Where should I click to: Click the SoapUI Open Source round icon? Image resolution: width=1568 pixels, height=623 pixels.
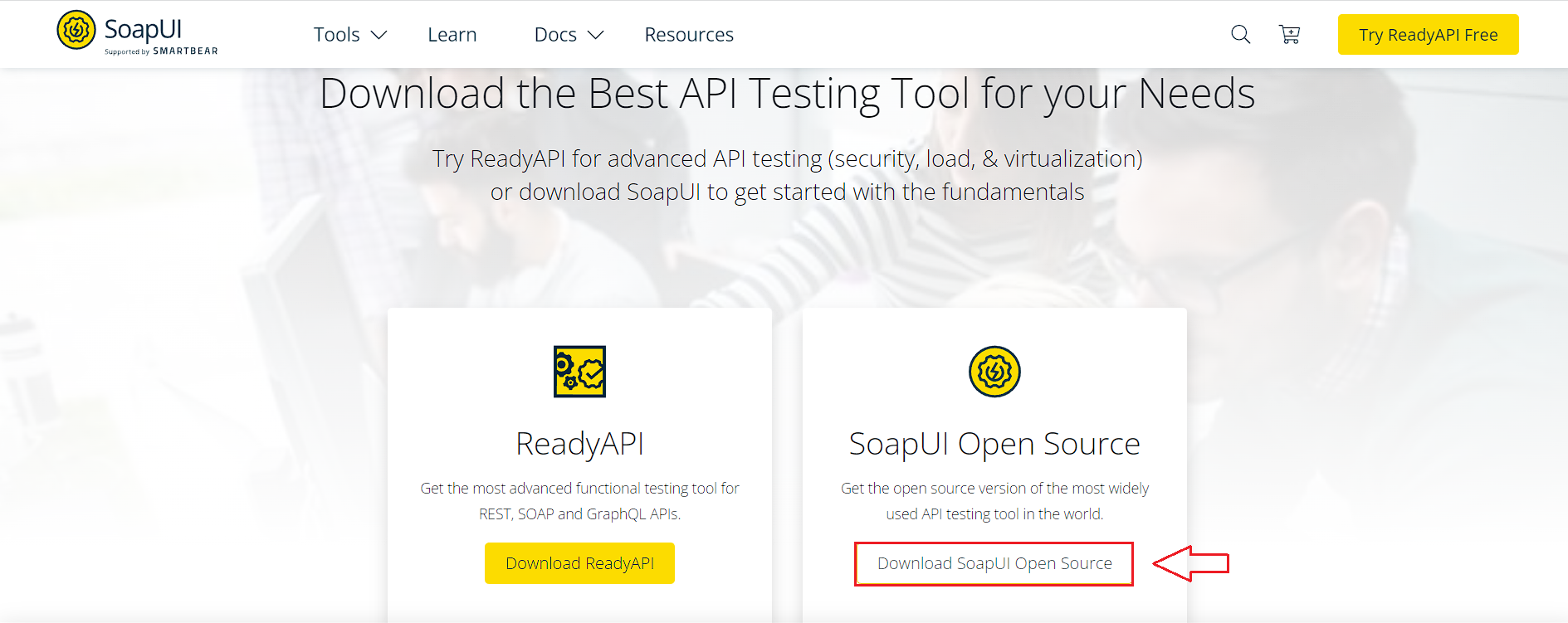click(x=994, y=372)
